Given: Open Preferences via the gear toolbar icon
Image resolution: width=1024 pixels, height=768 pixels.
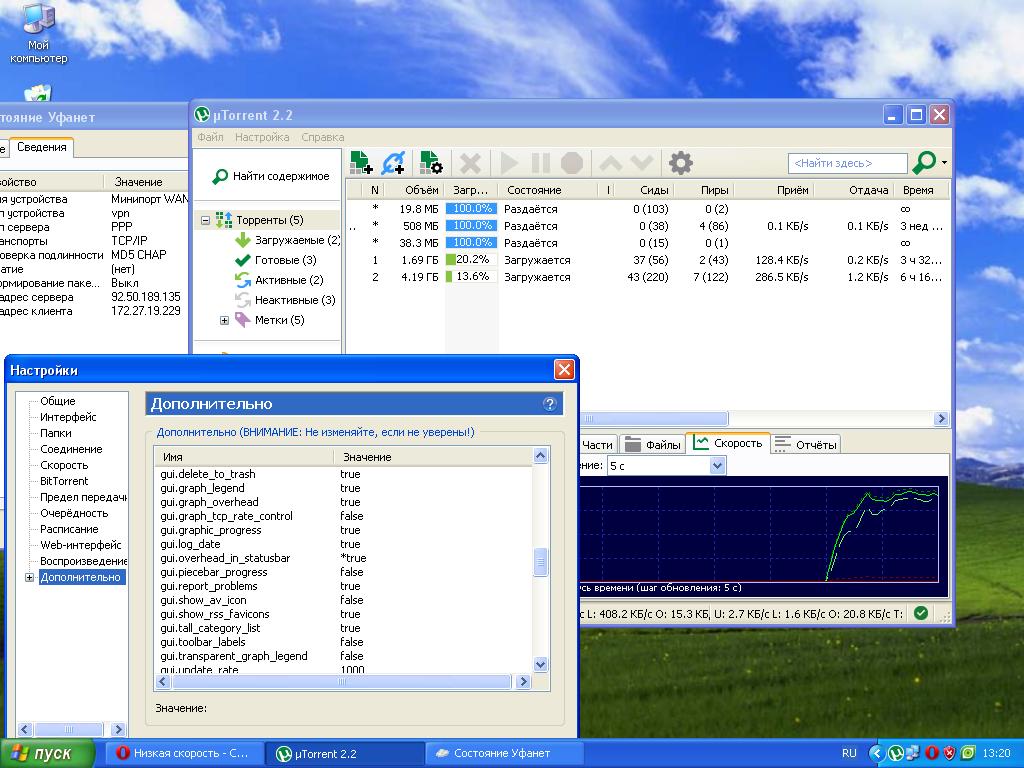Looking at the screenshot, I should 680,163.
